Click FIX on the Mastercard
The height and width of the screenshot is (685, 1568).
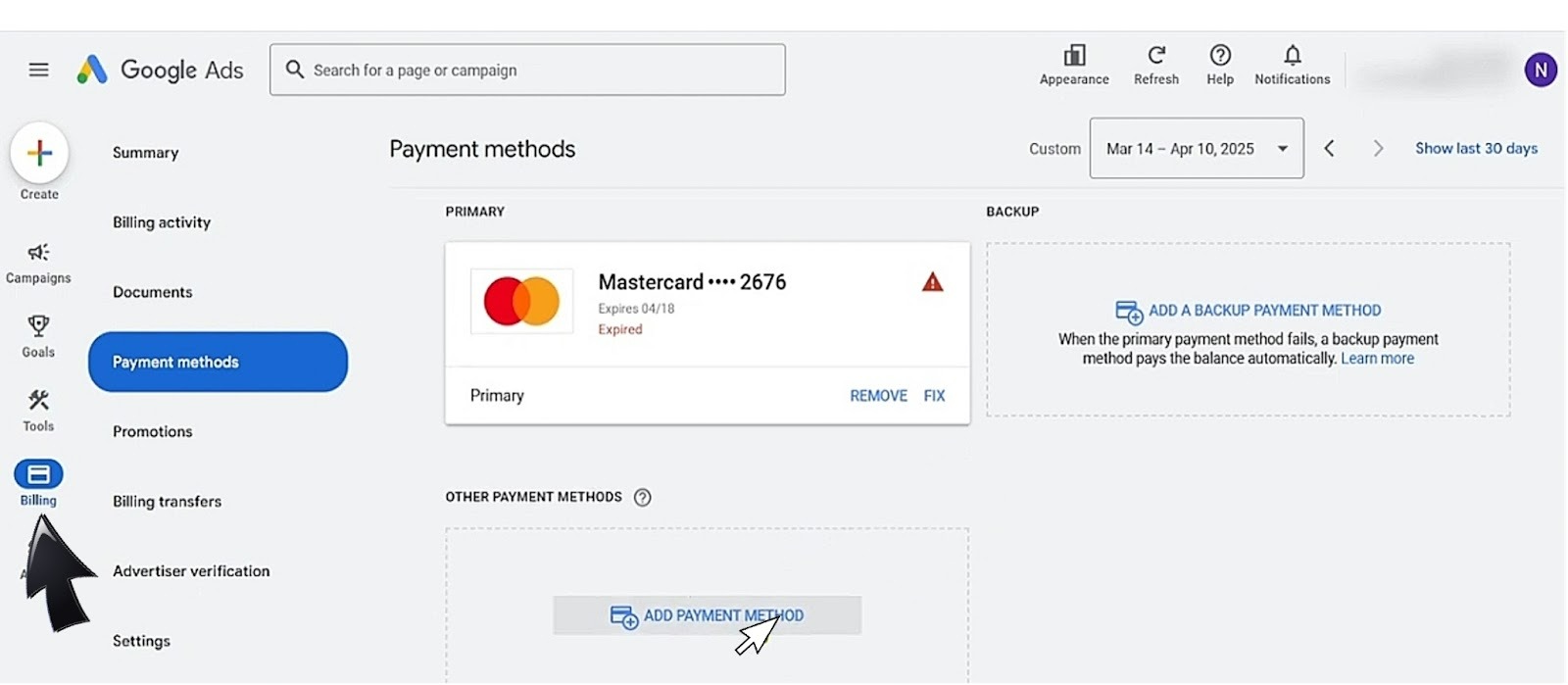point(934,396)
